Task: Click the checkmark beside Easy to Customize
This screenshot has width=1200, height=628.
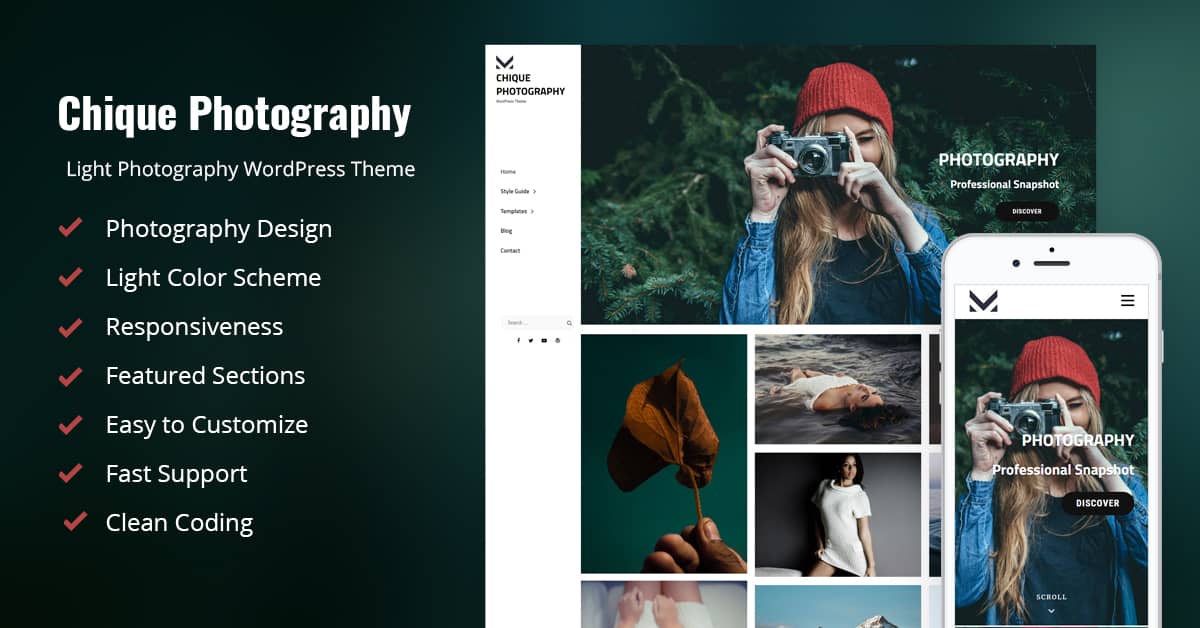Action: coord(70,424)
